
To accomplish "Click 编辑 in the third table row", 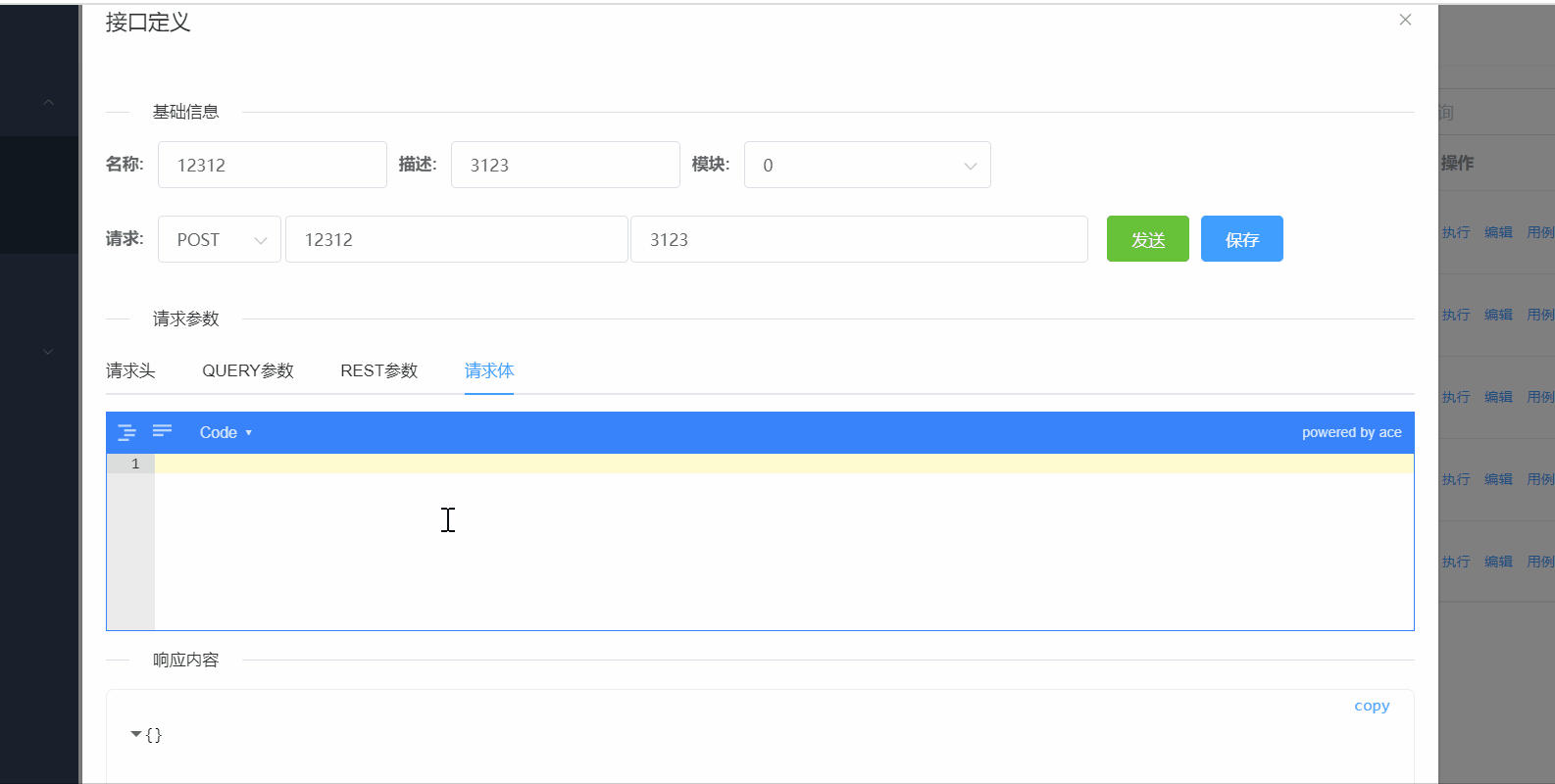I will (x=1498, y=397).
